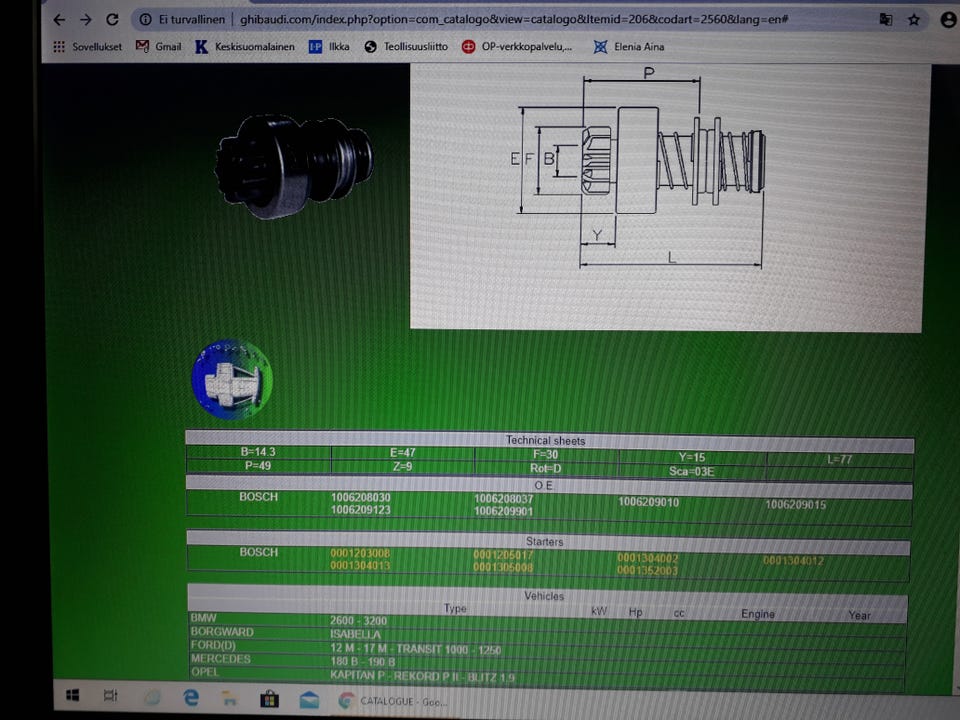The height and width of the screenshot is (720, 960).
Task: Click the round blue-green gear logo icon
Action: [232, 380]
